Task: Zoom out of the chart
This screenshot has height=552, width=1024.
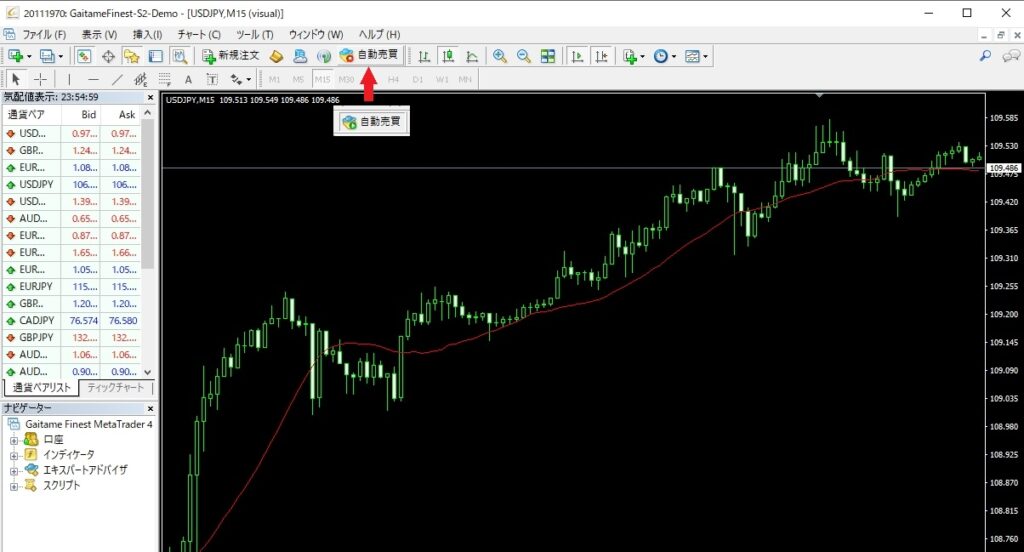Action: tap(524, 57)
